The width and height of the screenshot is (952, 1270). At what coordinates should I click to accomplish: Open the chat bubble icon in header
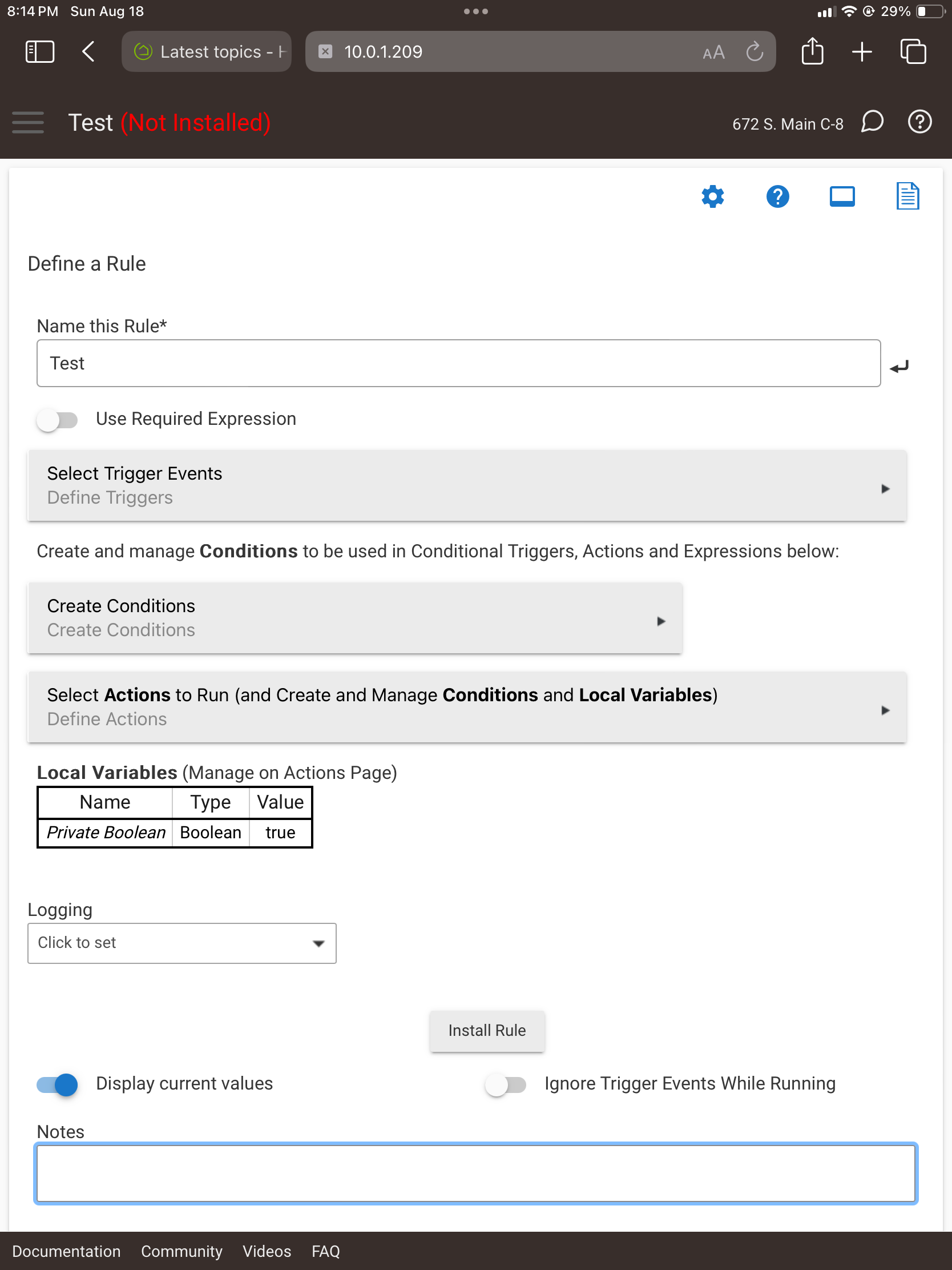872,122
